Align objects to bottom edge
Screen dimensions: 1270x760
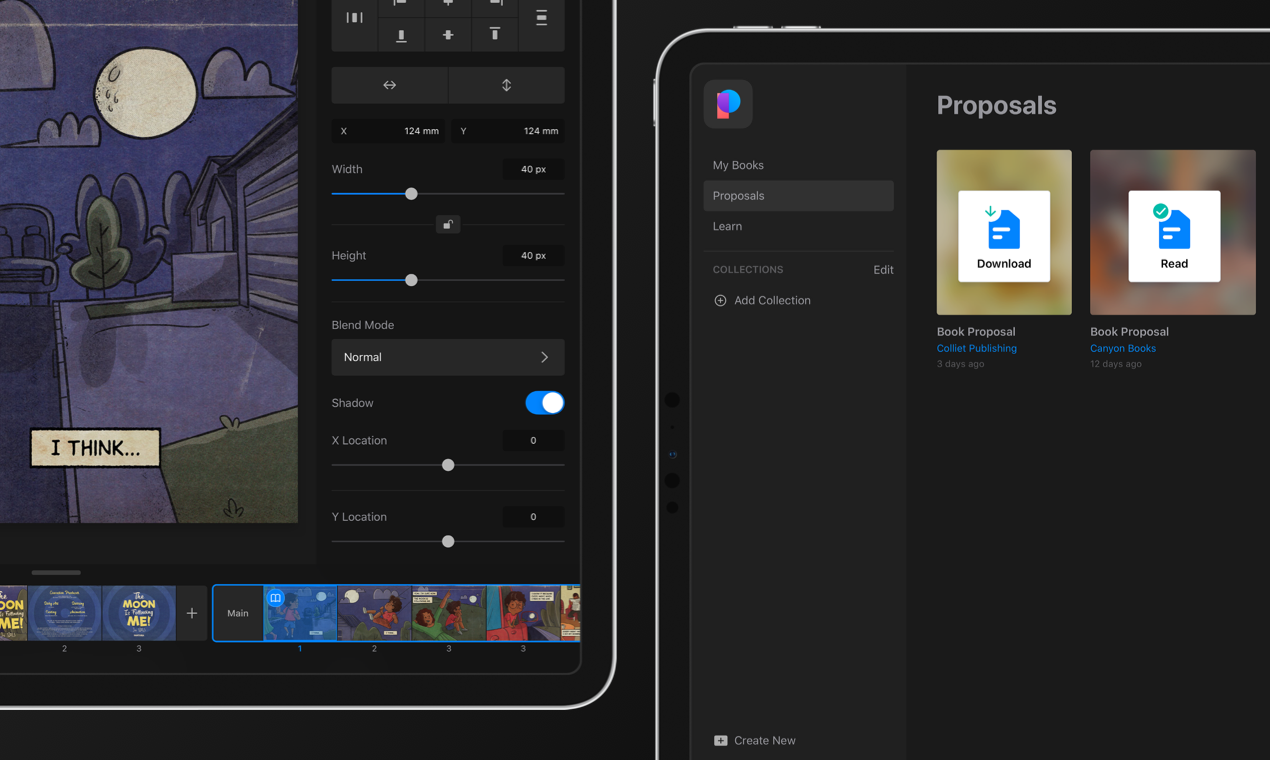401,35
